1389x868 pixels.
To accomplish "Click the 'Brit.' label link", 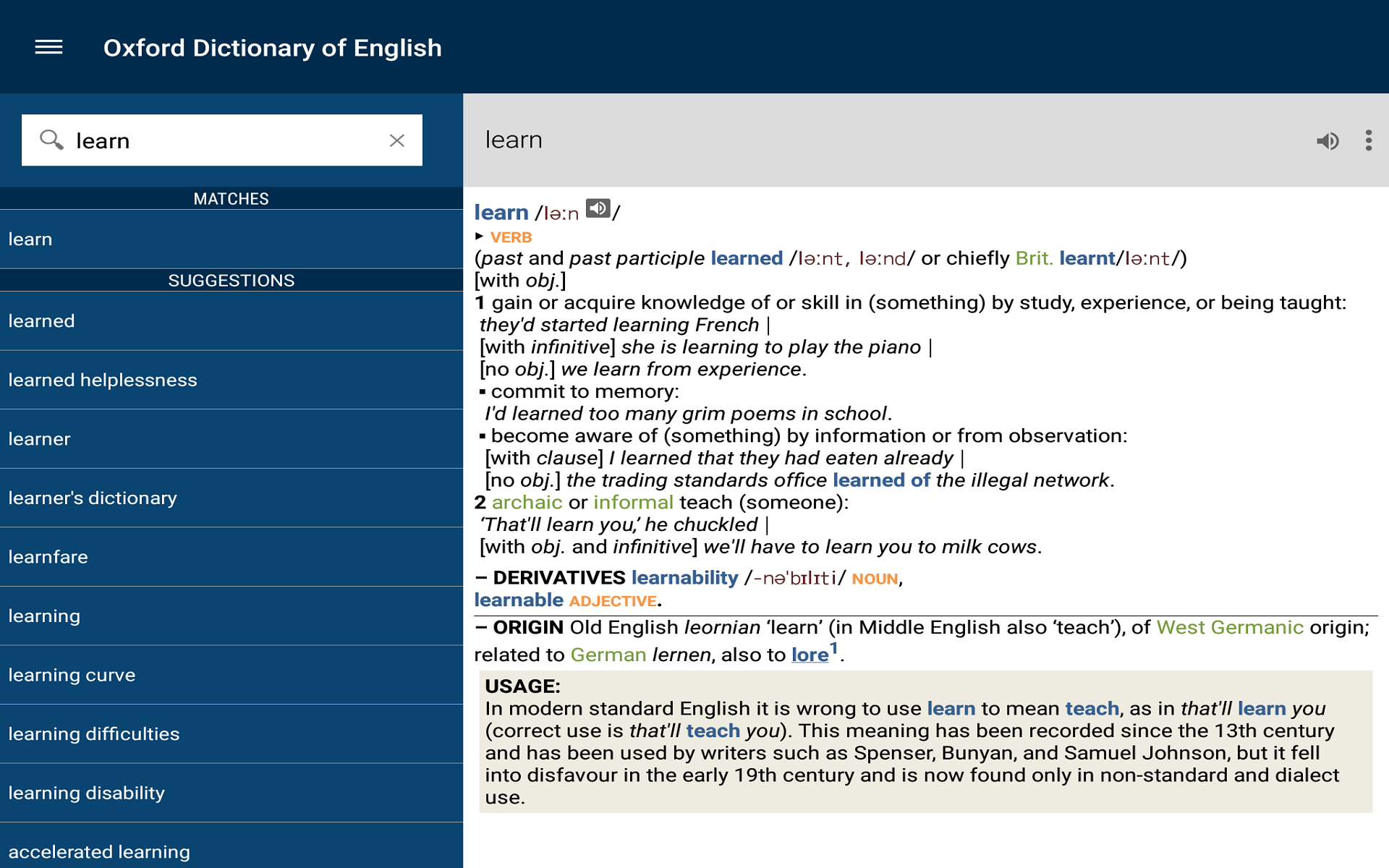I will click(1034, 258).
